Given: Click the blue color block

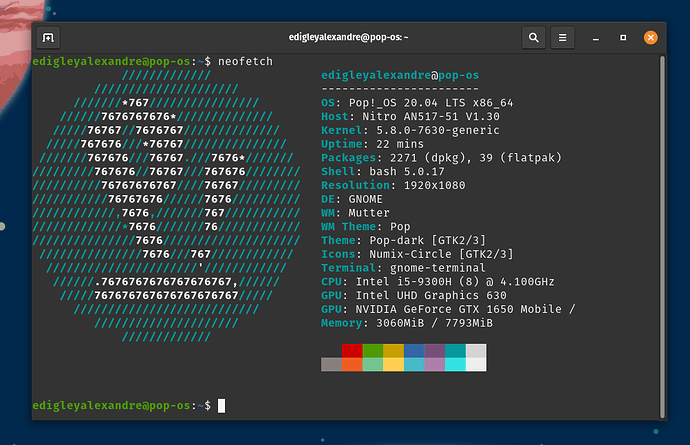Looking at the screenshot, I should click(x=414, y=351).
